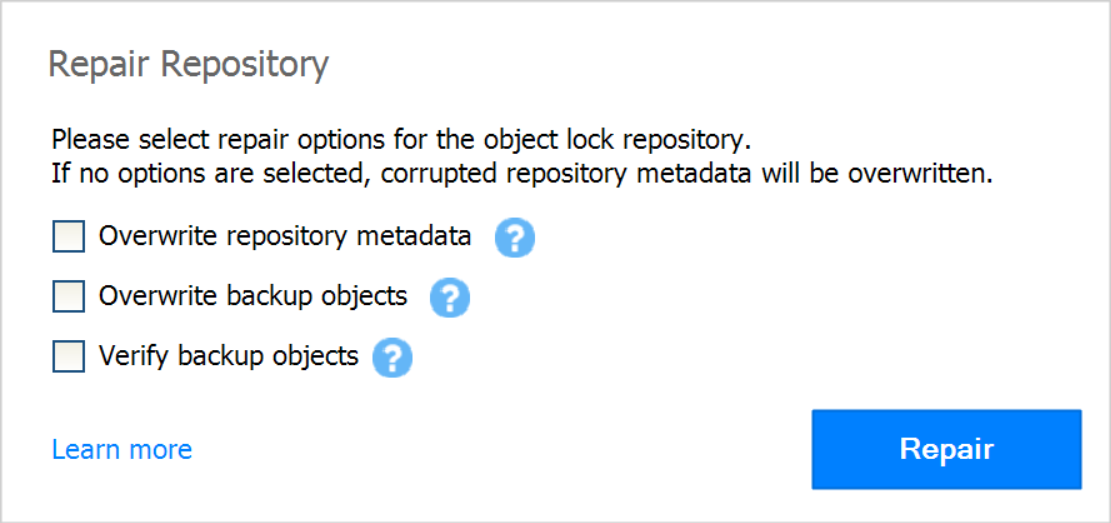
Task: Click question mark next to metadata option
Action: coord(514,237)
